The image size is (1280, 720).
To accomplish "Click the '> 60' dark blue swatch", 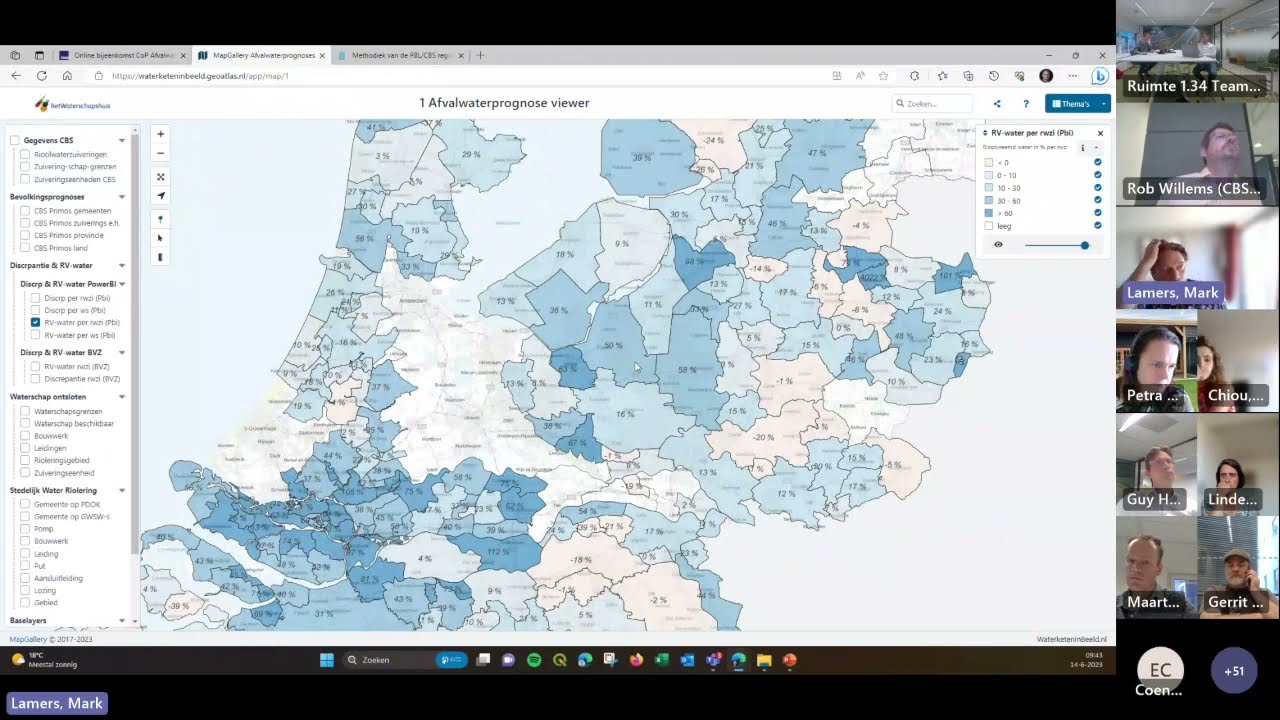I will [989, 213].
